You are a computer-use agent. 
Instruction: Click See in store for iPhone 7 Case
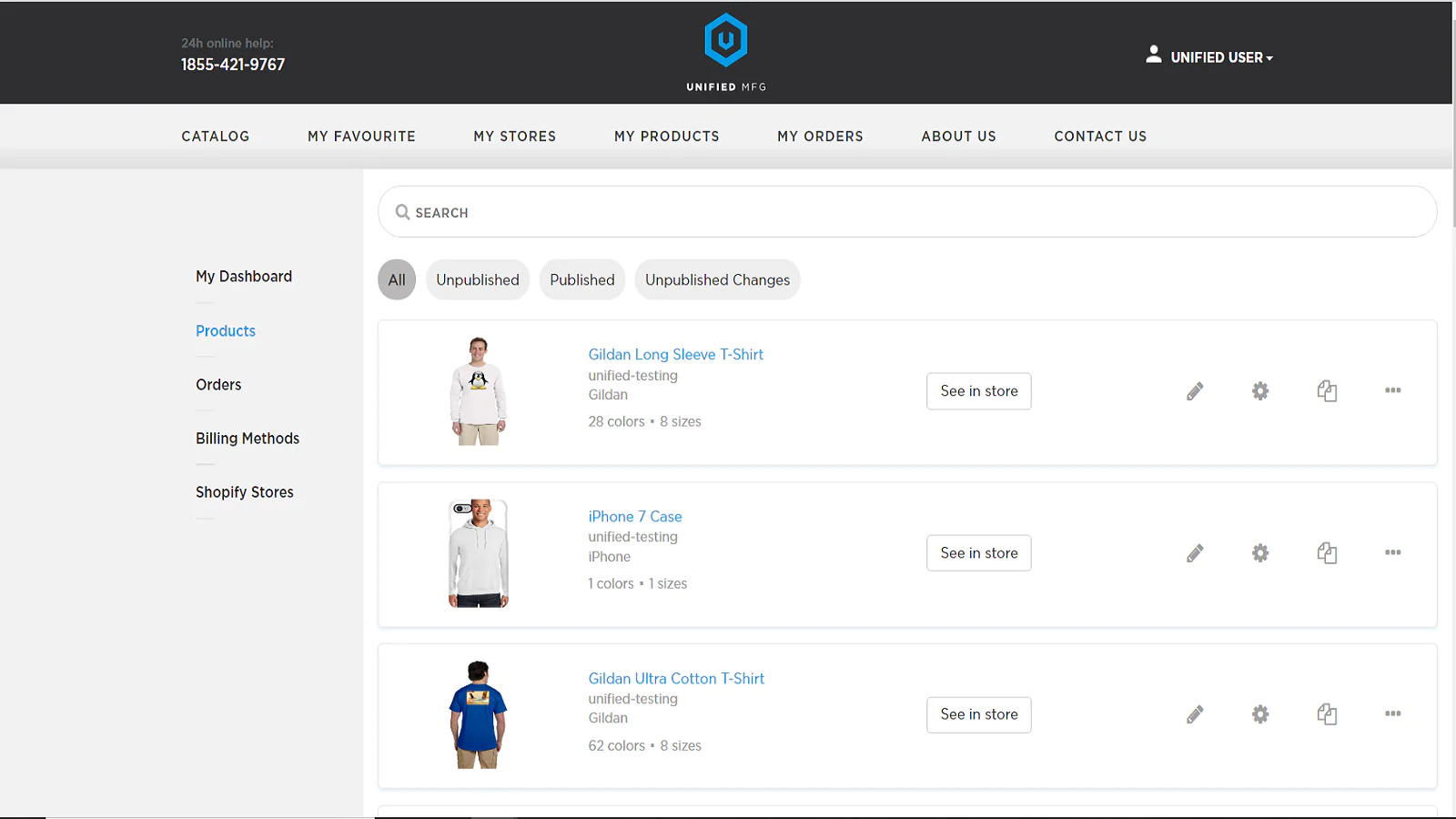pyautogui.click(x=978, y=553)
